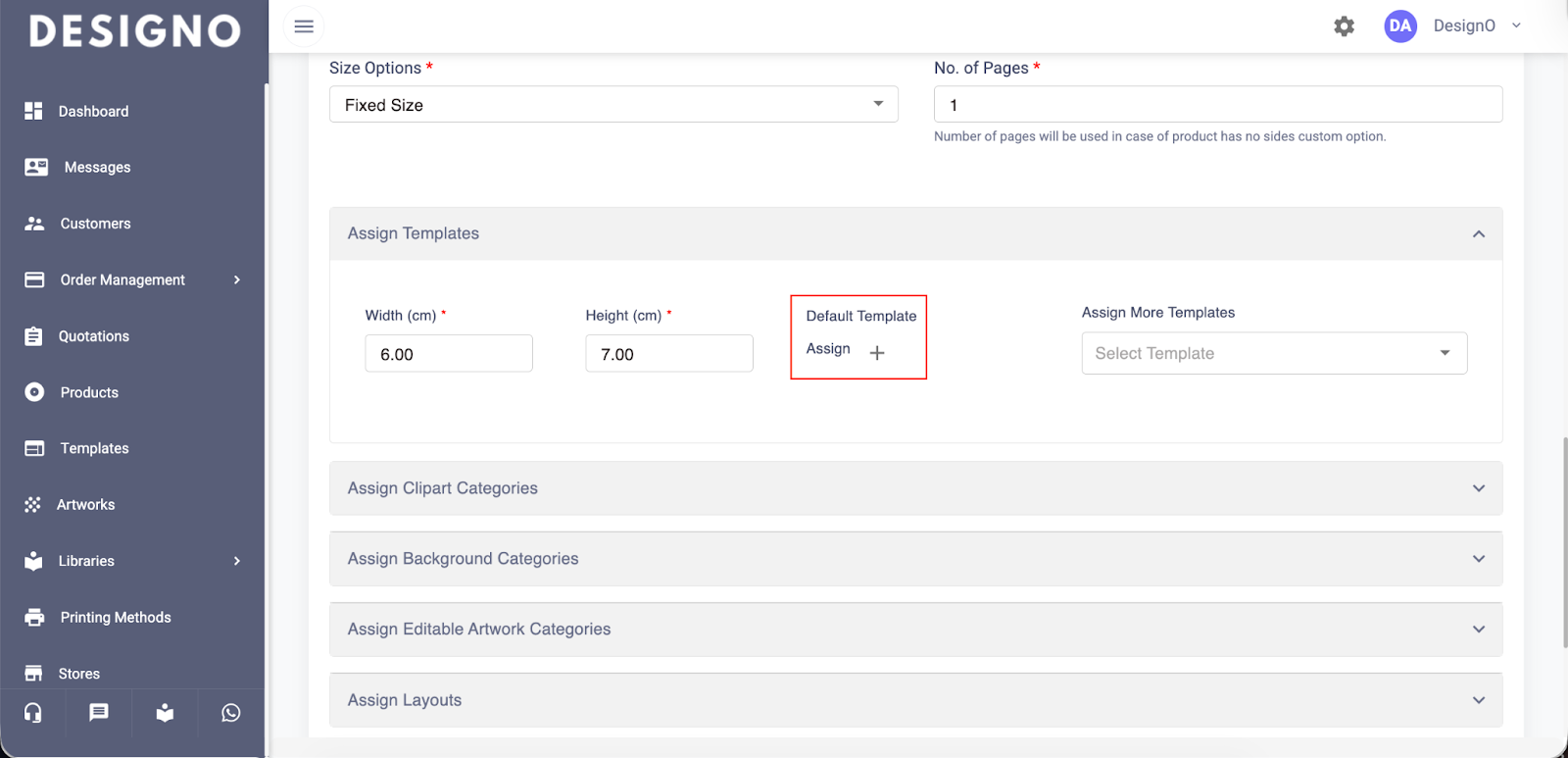Click the Width (cm) input field

tap(449, 354)
